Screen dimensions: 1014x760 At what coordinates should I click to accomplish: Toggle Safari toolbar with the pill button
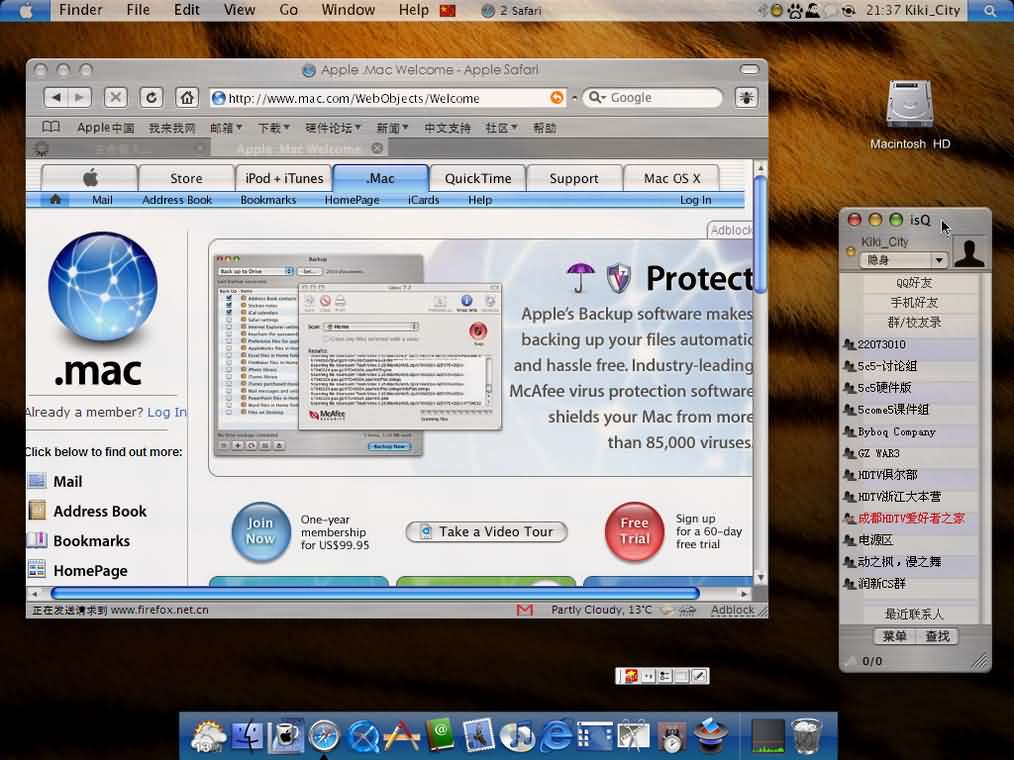[750, 69]
